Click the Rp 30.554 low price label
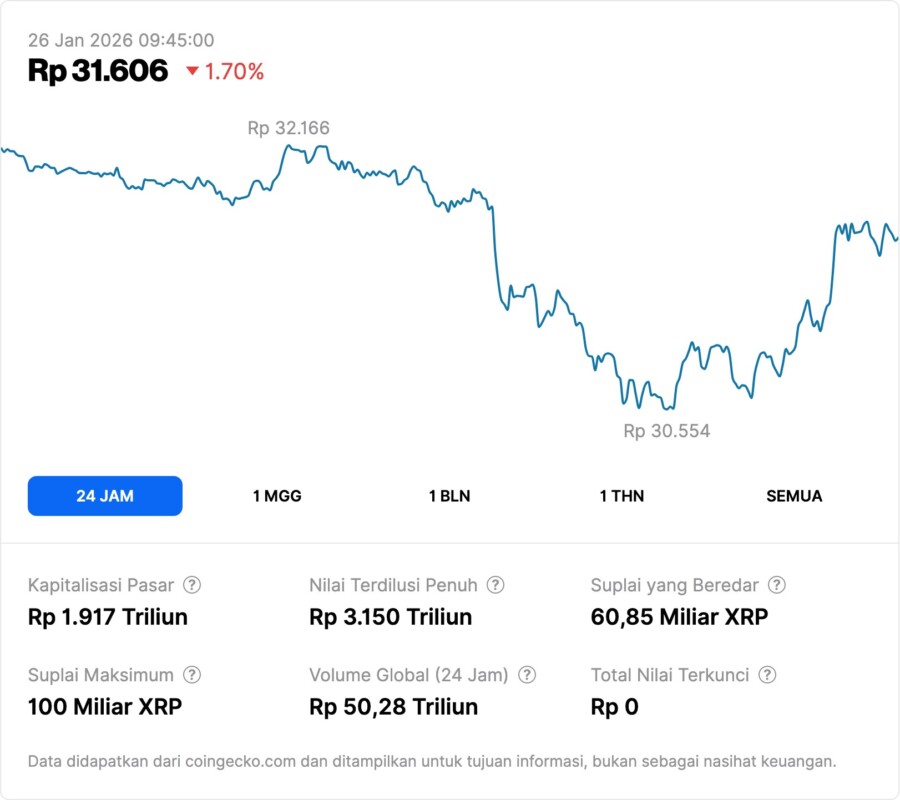Image resolution: width=900 pixels, height=800 pixels. coord(666,432)
